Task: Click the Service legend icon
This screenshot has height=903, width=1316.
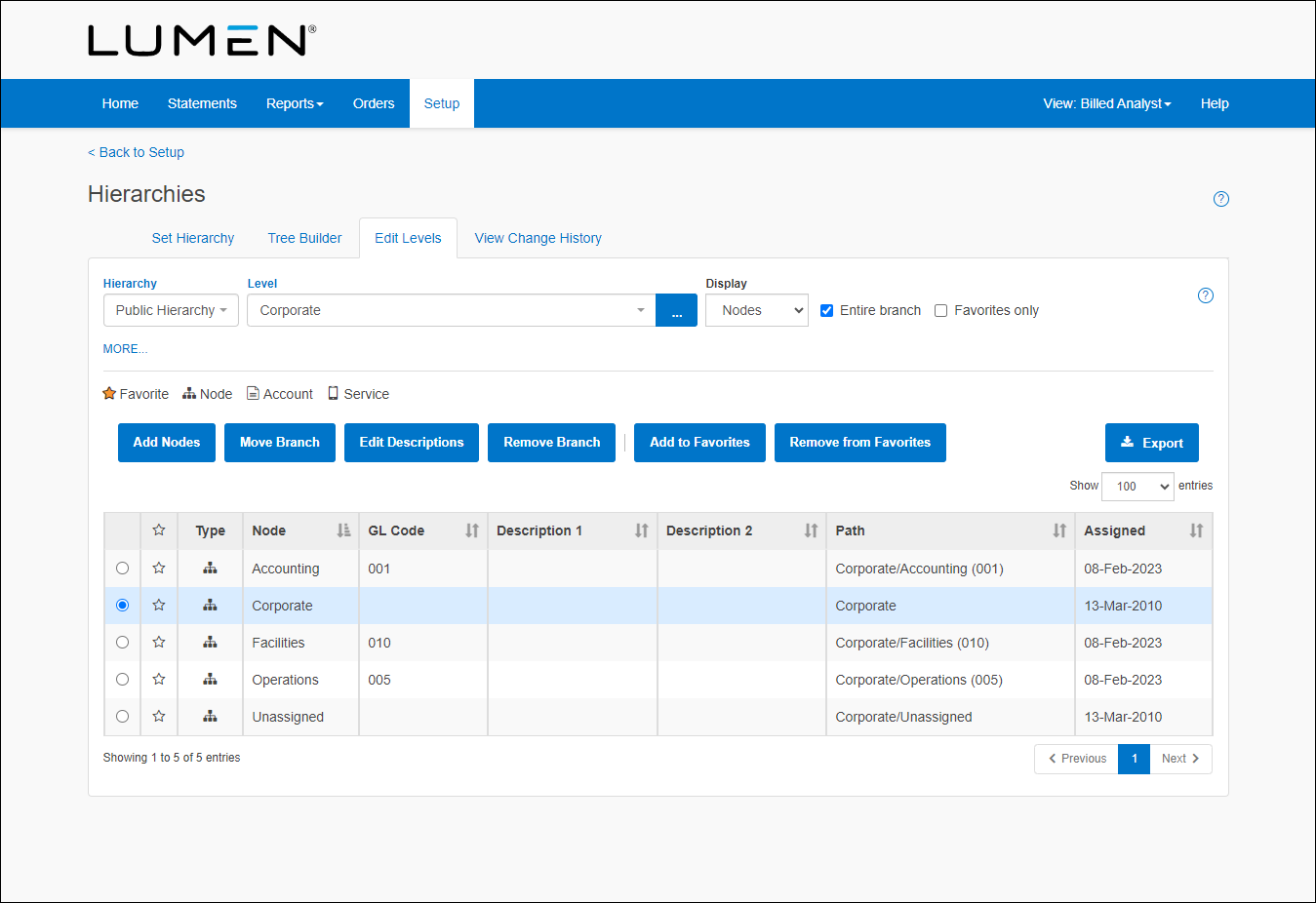Action: point(334,393)
